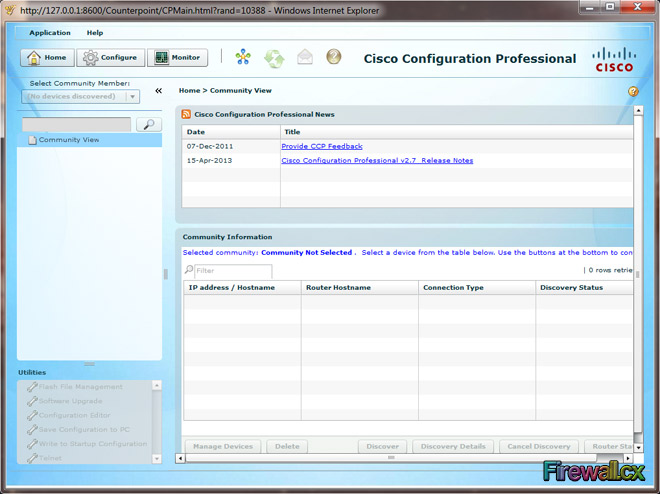Click the Title column header in News

tap(457, 132)
